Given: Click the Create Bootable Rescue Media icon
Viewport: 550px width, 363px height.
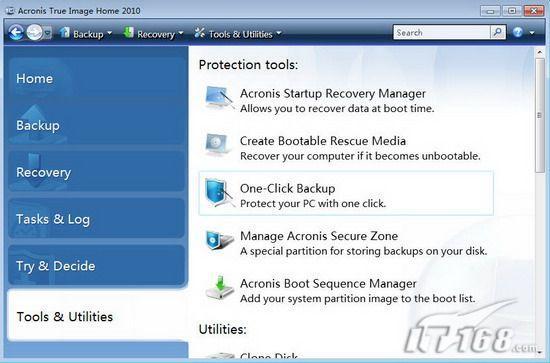Looking at the screenshot, I should pyautogui.click(x=218, y=145).
